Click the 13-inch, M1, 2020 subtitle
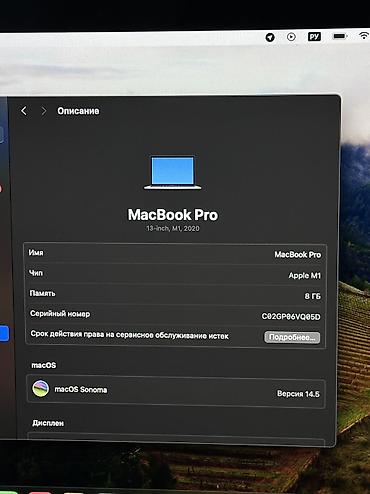Viewport: 370px width, 494px height. pyautogui.click(x=173, y=228)
